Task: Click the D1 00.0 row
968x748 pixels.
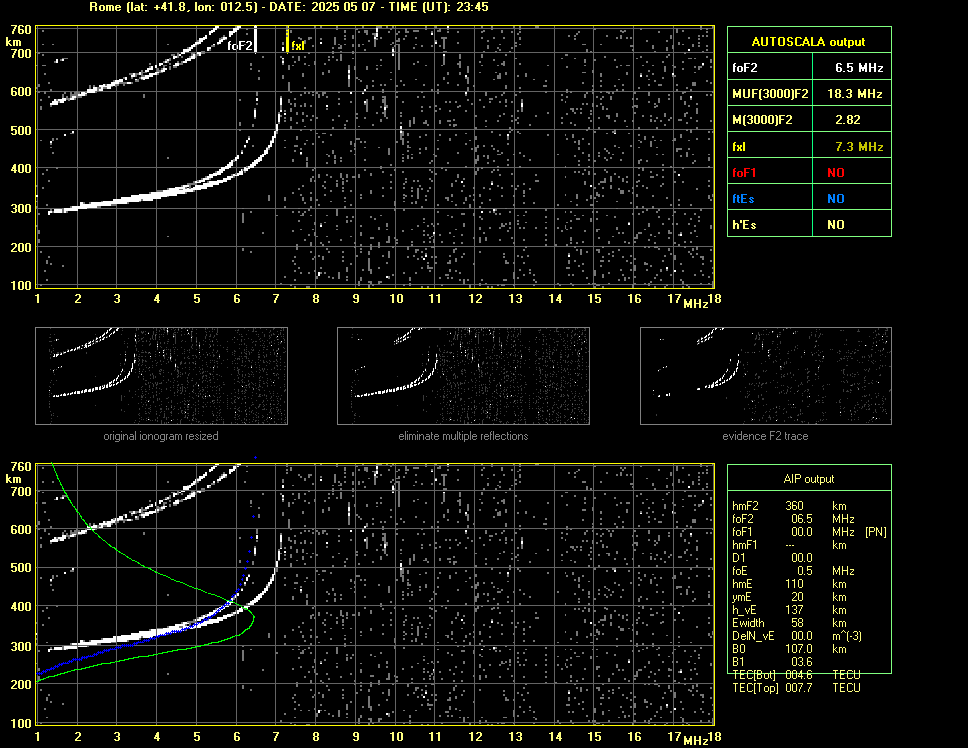Action: coord(773,558)
